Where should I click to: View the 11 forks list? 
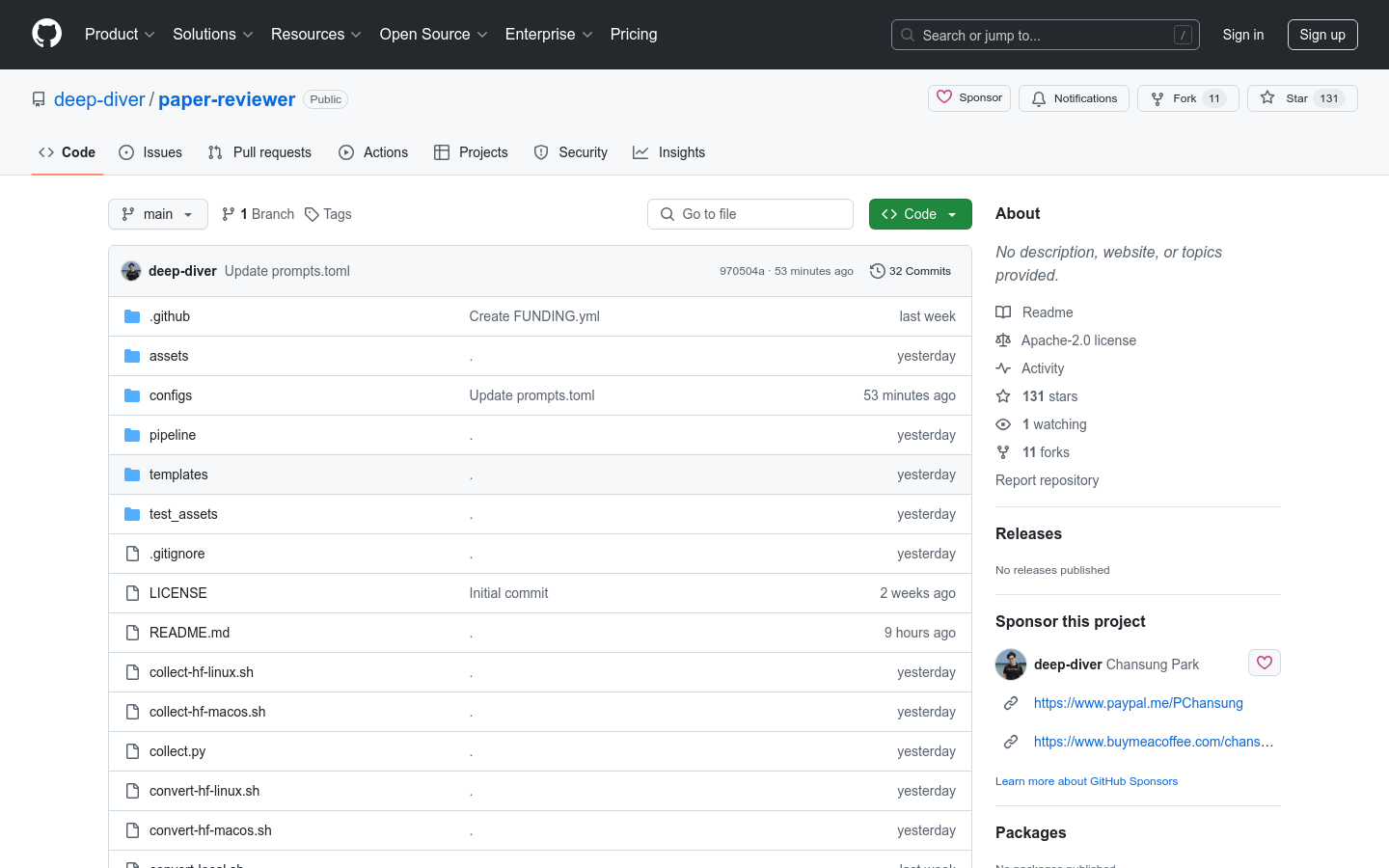(1033, 452)
